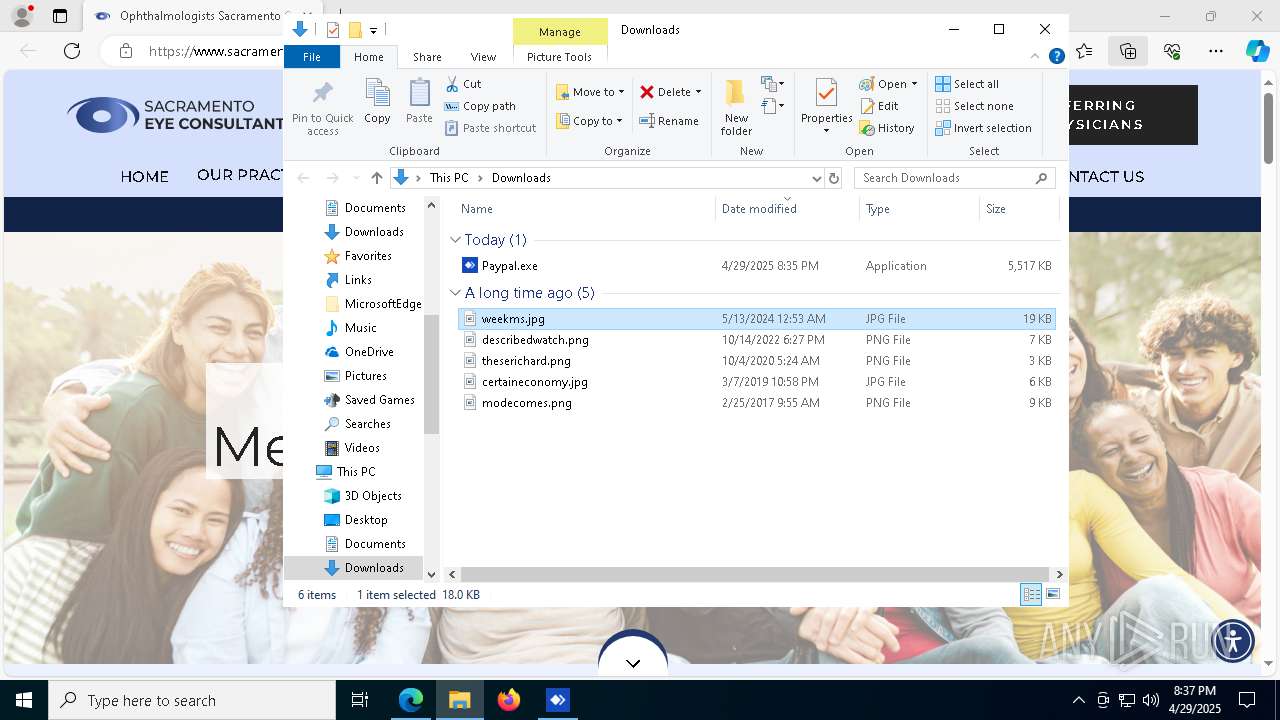Screen dimensions: 1280x720
Task: Open Picture Tools tab
Action: pos(559,57)
